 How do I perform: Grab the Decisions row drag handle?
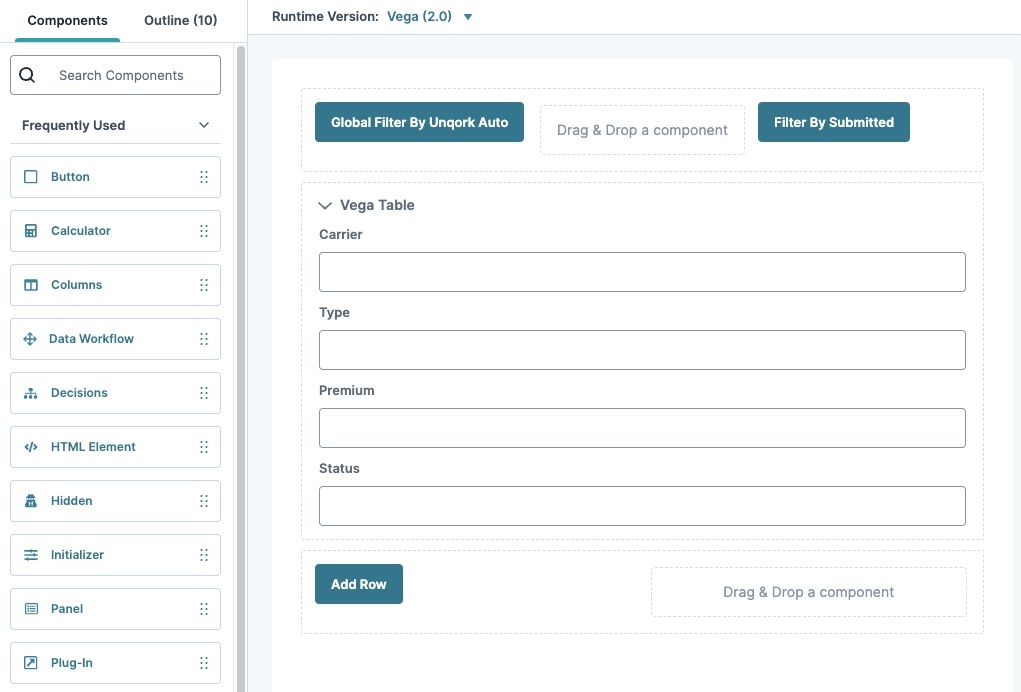click(x=204, y=393)
